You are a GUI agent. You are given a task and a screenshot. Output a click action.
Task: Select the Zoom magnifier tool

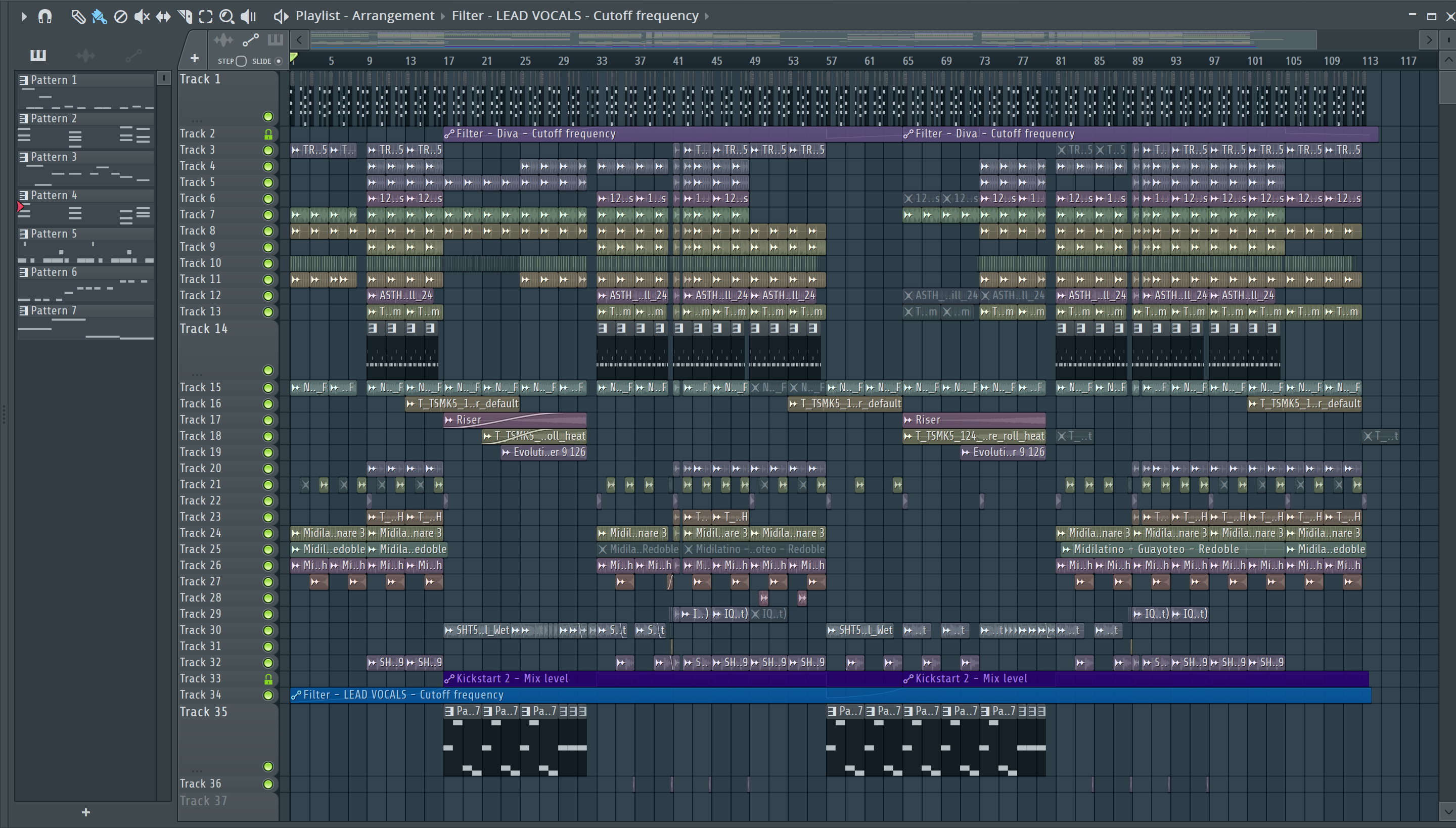point(227,17)
